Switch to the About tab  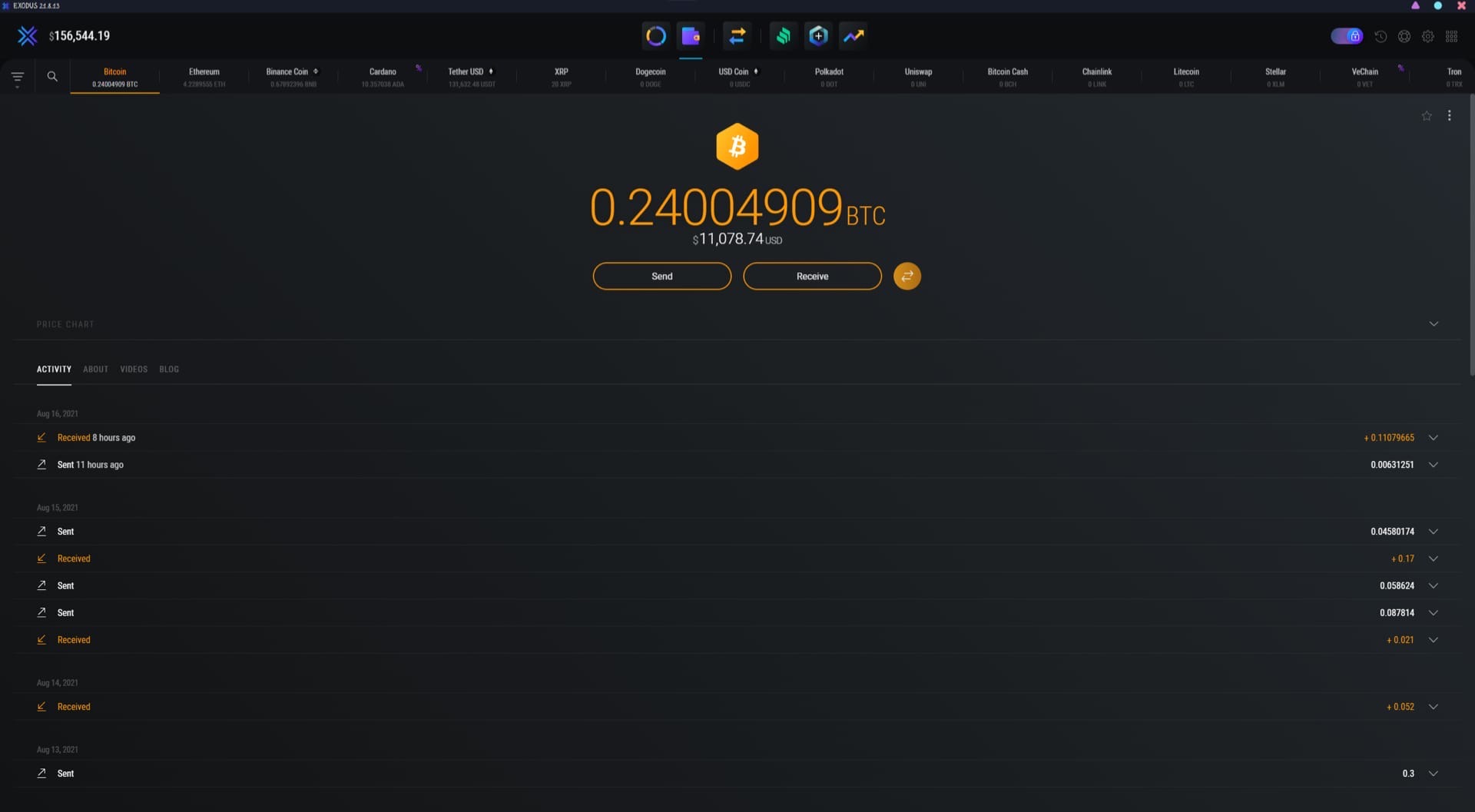[95, 370]
